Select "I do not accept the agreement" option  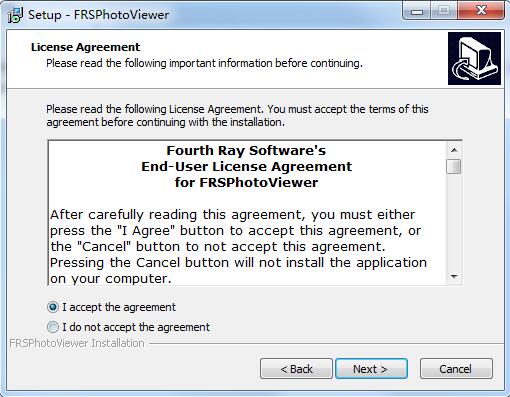53,327
